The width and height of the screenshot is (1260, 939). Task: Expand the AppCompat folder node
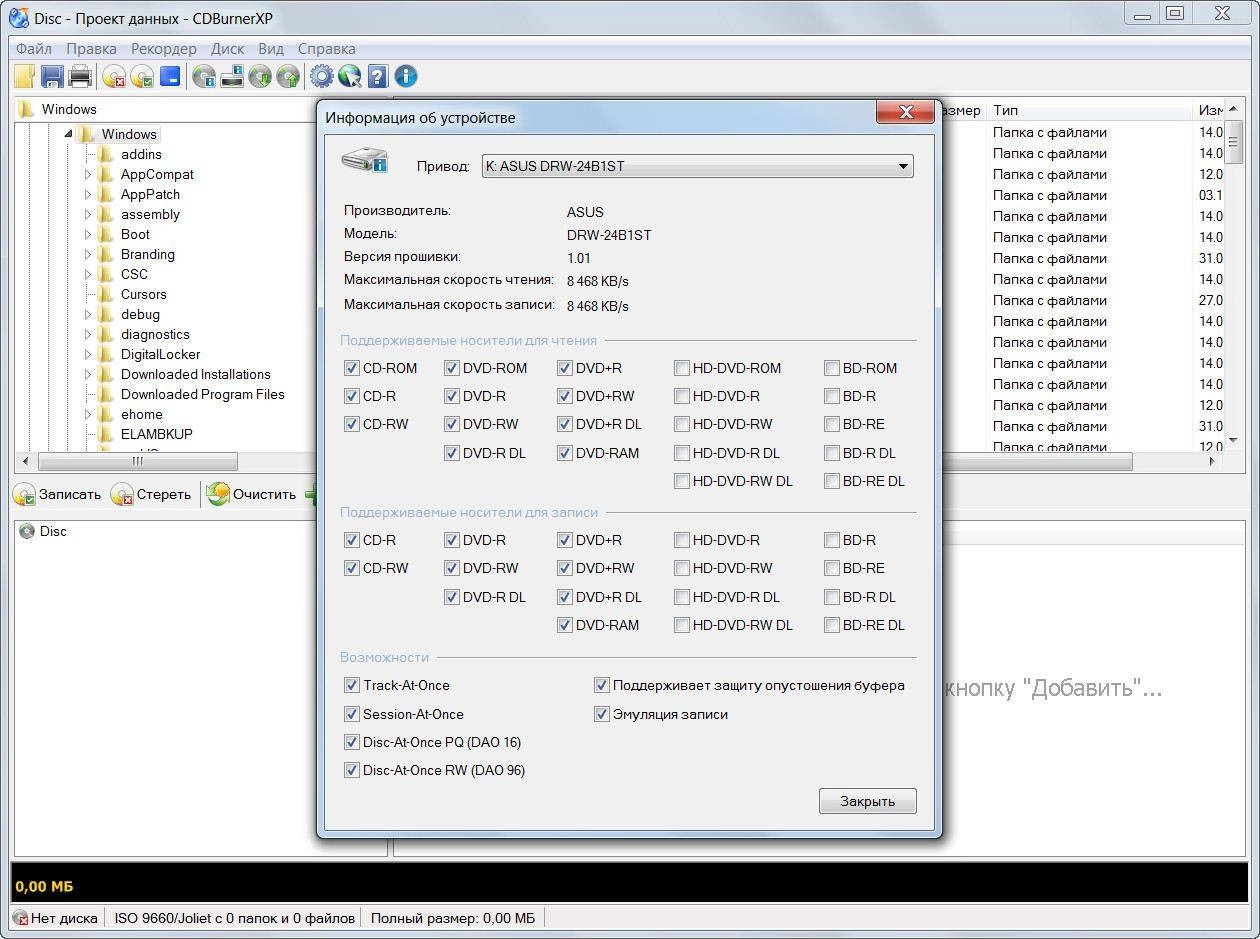(88, 174)
